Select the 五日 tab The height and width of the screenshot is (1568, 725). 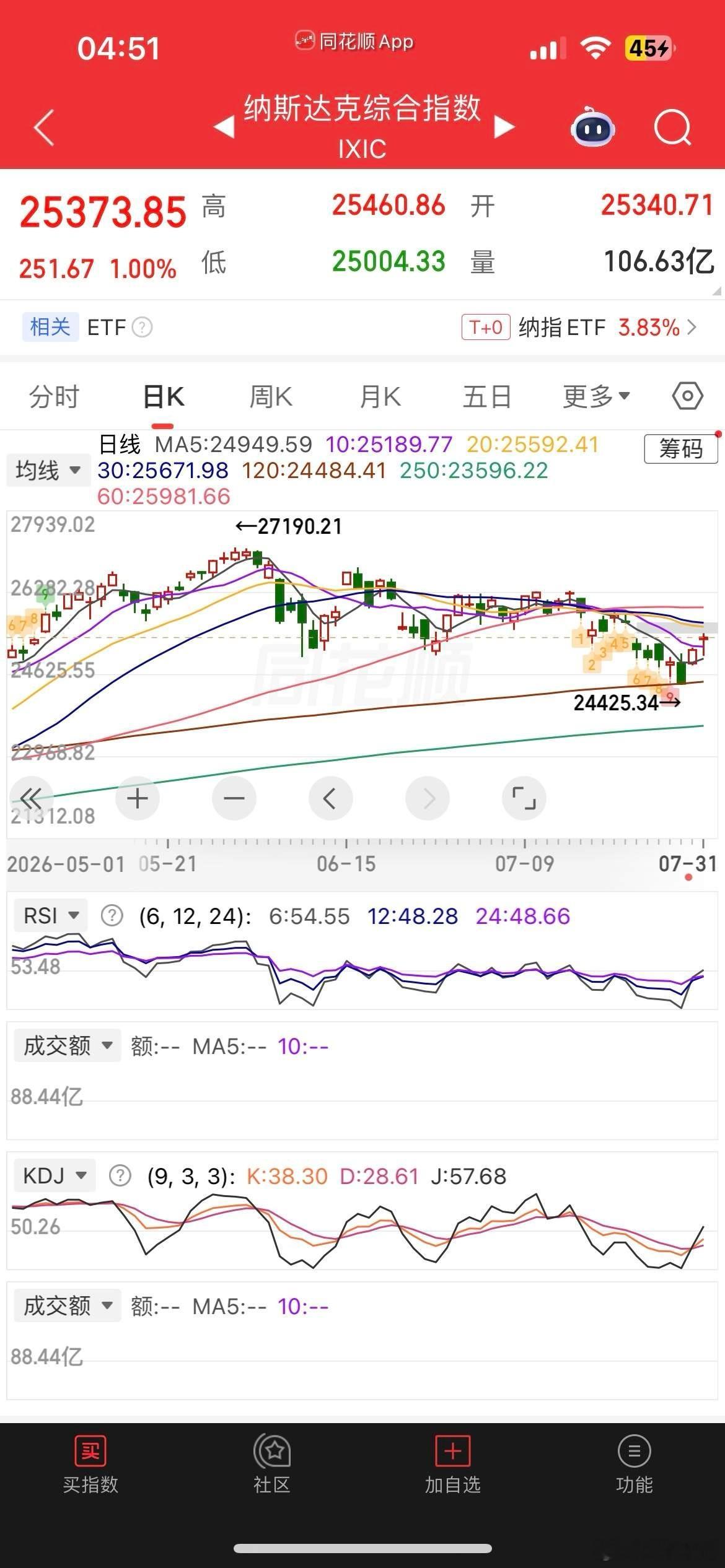[487, 396]
